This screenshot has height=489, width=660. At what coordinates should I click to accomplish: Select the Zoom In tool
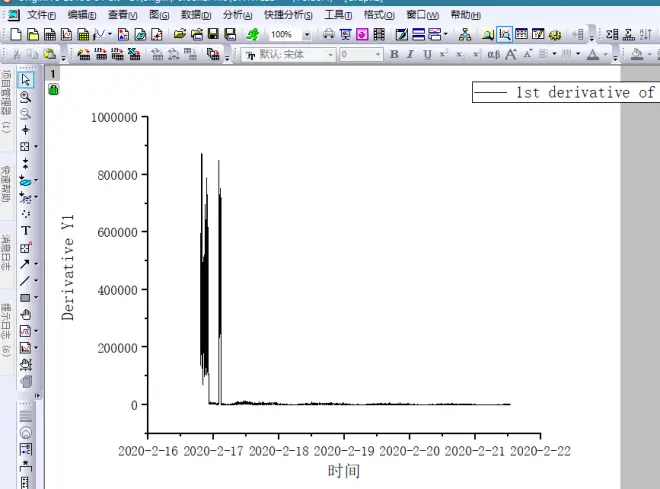coord(25,97)
